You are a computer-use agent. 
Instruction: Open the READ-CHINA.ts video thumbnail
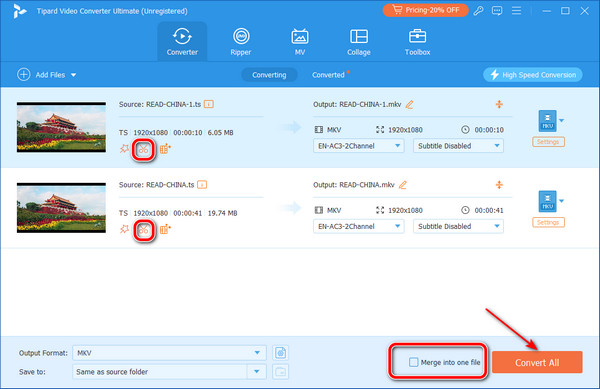click(x=61, y=208)
